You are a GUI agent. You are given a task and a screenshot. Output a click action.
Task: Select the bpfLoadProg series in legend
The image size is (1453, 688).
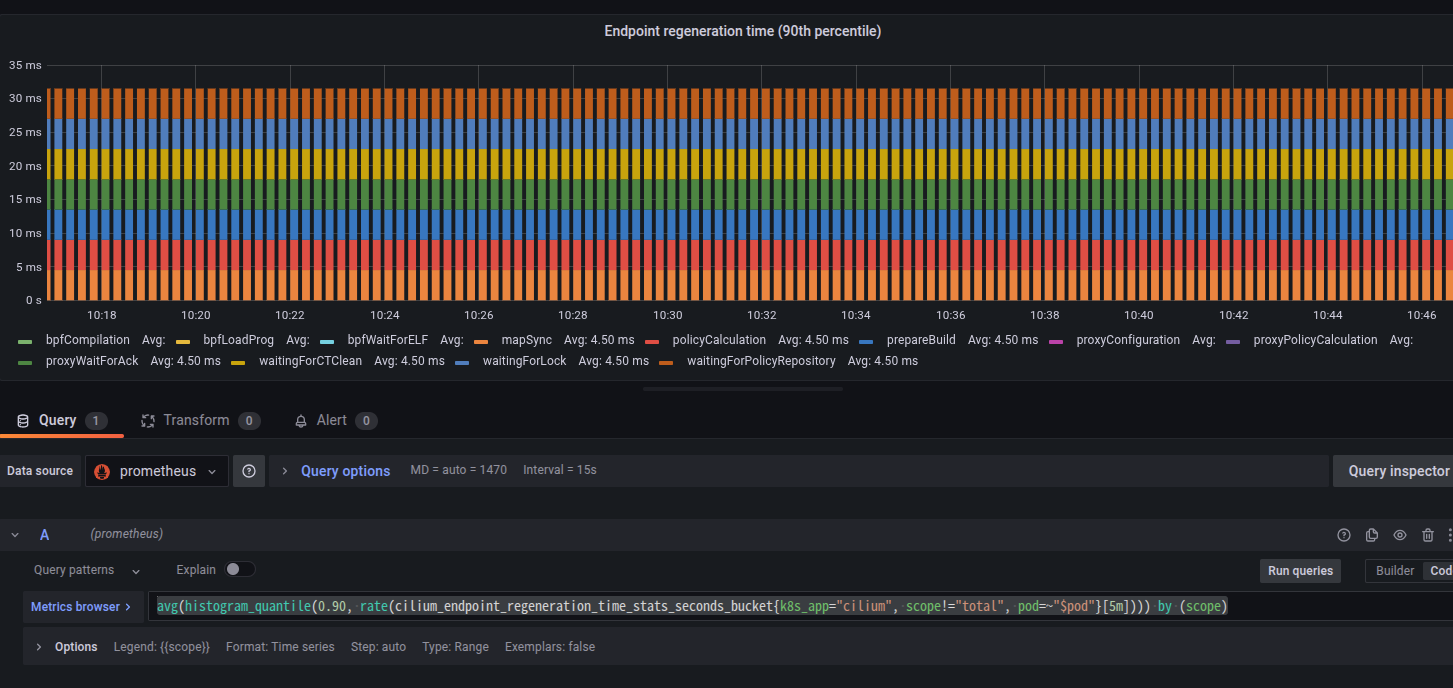point(238,340)
